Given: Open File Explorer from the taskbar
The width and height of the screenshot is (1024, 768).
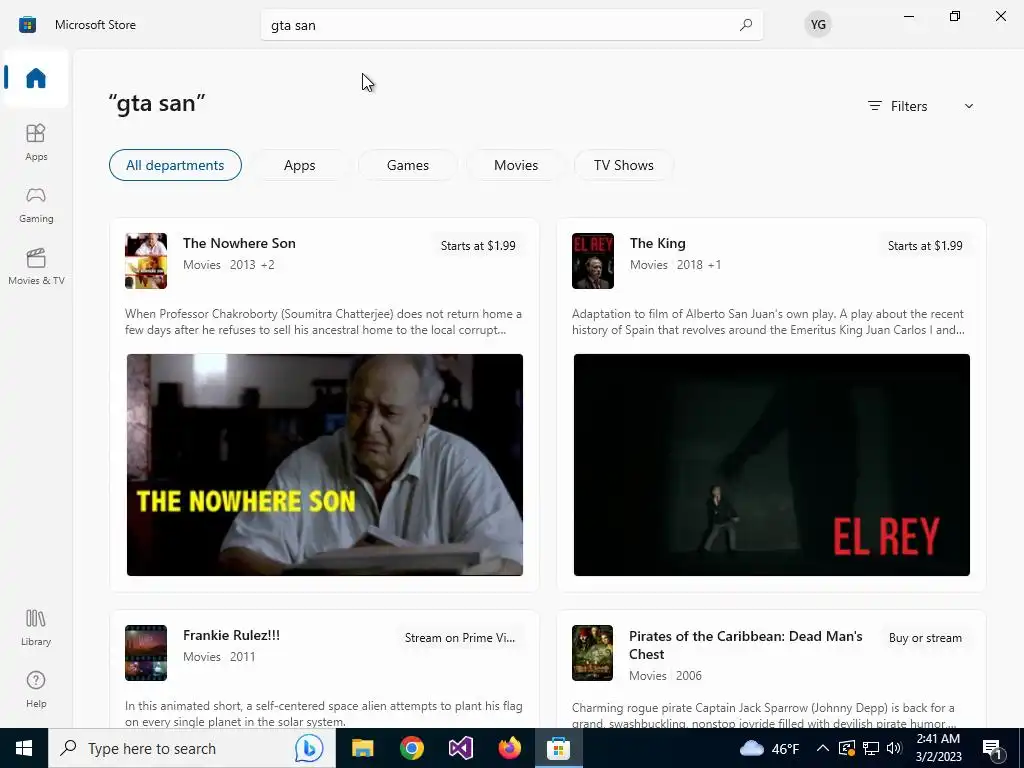Looking at the screenshot, I should click(x=362, y=748).
